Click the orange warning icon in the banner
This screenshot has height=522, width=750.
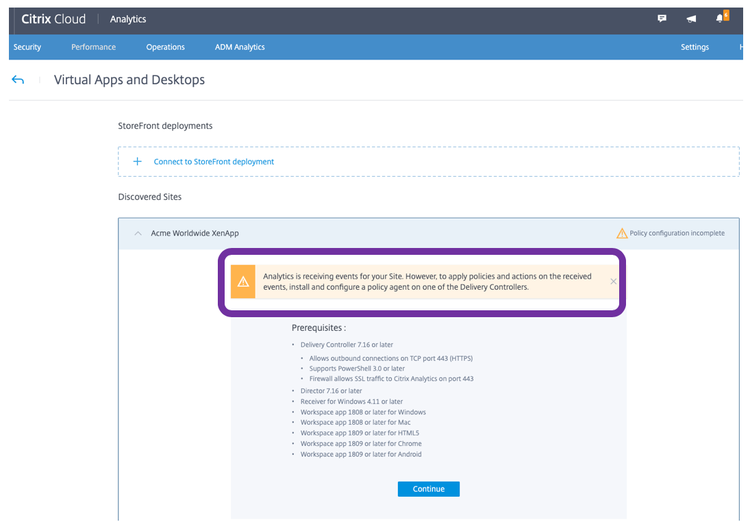[243, 282]
